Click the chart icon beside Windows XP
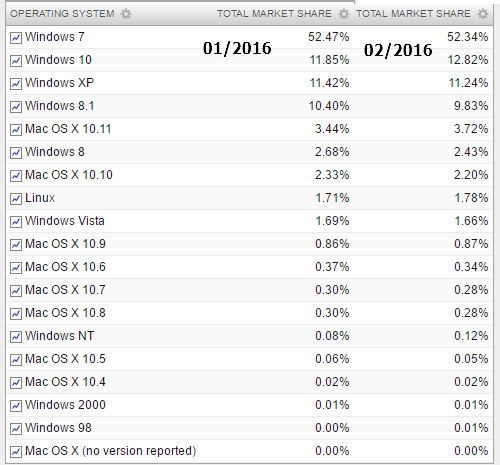The width and height of the screenshot is (500, 465). [16, 84]
